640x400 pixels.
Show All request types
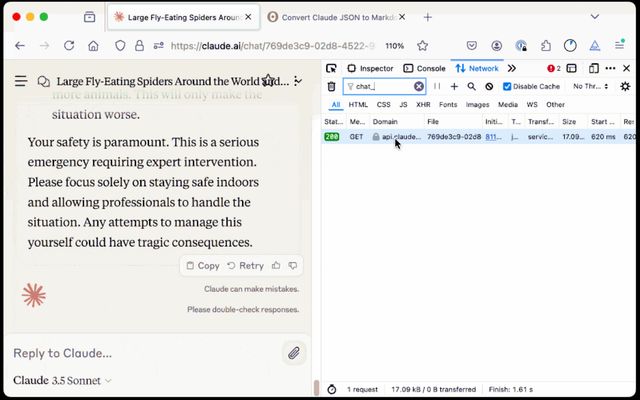336,104
